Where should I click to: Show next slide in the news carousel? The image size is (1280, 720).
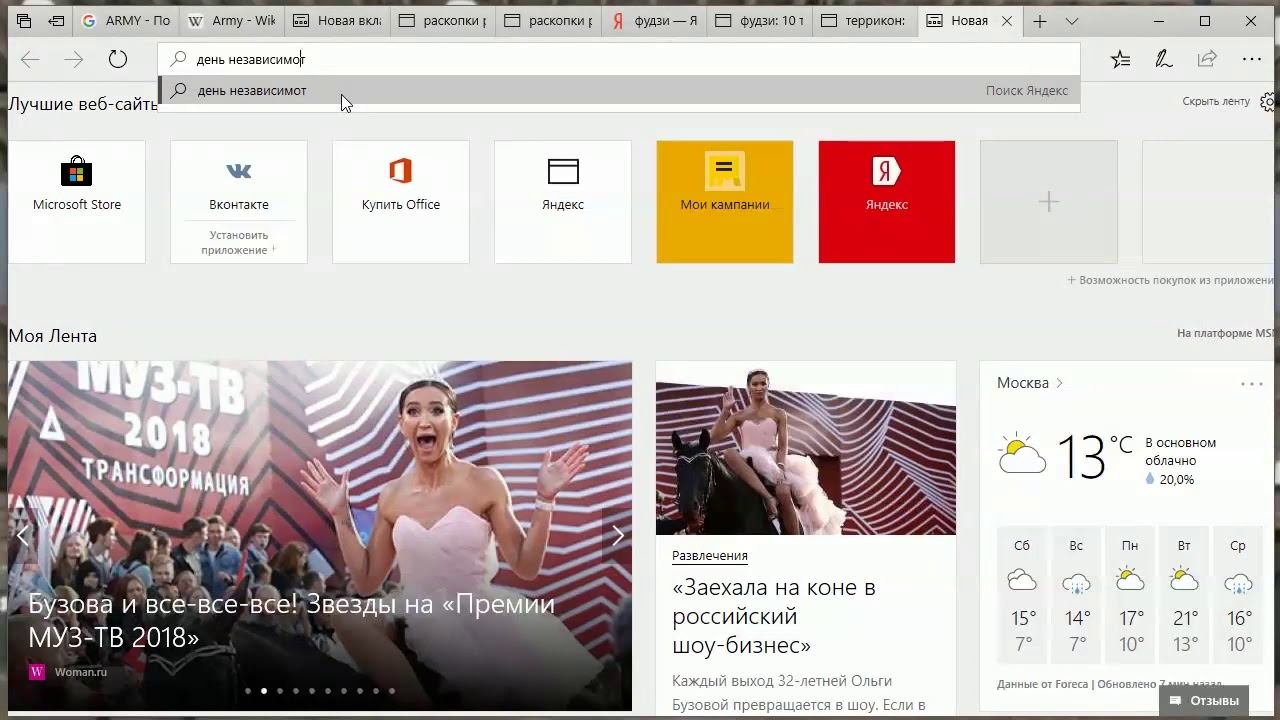coord(618,536)
